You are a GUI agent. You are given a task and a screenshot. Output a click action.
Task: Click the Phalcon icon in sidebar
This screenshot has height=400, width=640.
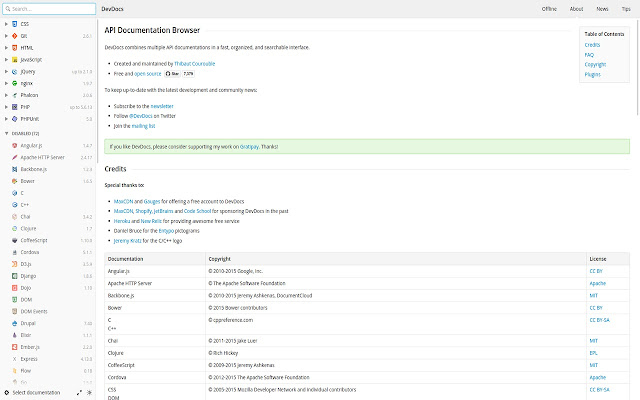tap(15, 95)
